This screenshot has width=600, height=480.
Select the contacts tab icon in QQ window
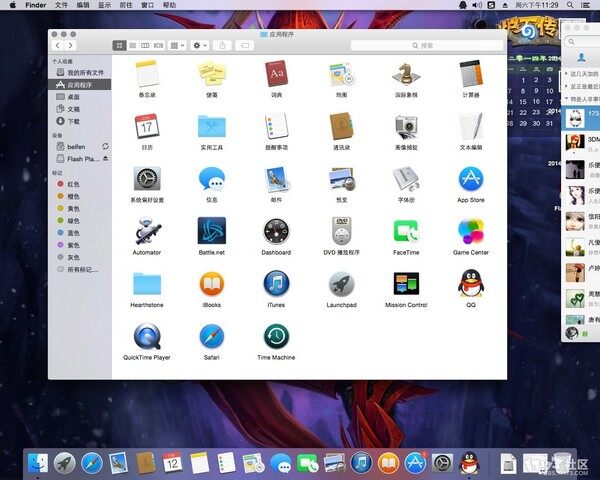[581, 57]
